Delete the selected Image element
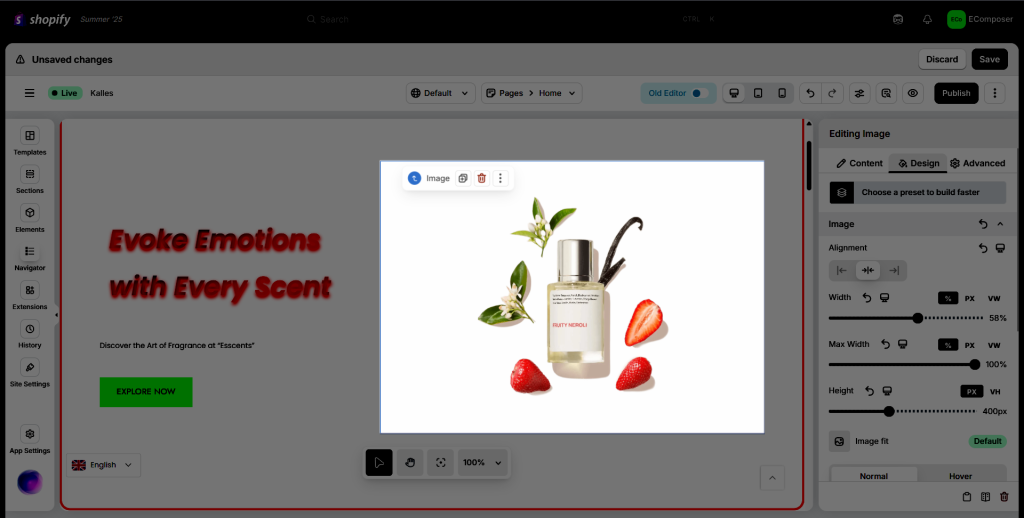The height and width of the screenshot is (518, 1024). [481, 178]
